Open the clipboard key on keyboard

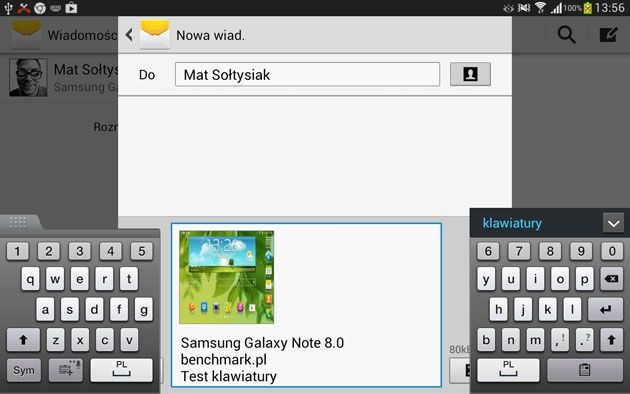click(585, 370)
